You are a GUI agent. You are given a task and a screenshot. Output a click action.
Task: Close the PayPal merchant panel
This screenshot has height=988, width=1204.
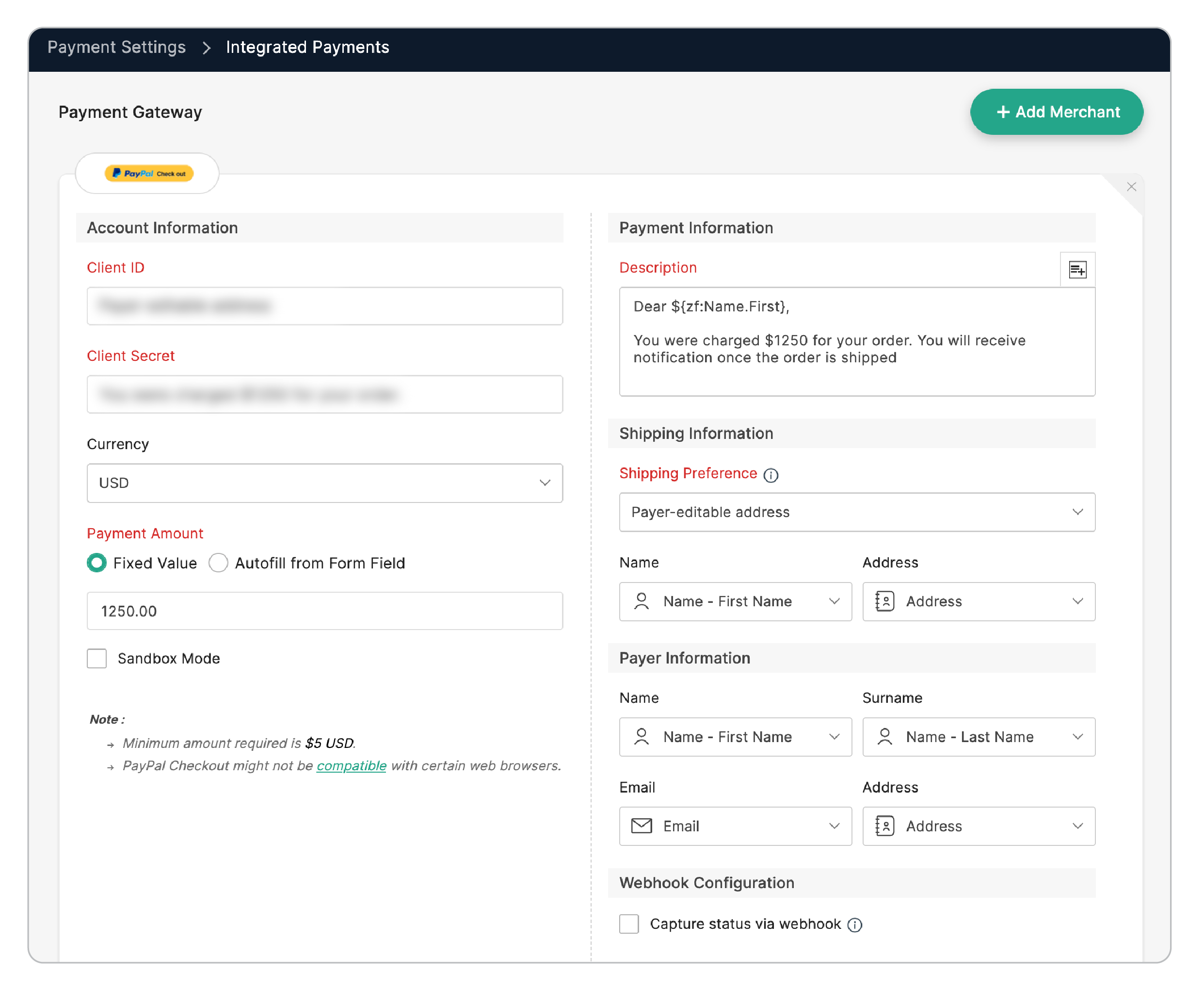[x=1131, y=187]
